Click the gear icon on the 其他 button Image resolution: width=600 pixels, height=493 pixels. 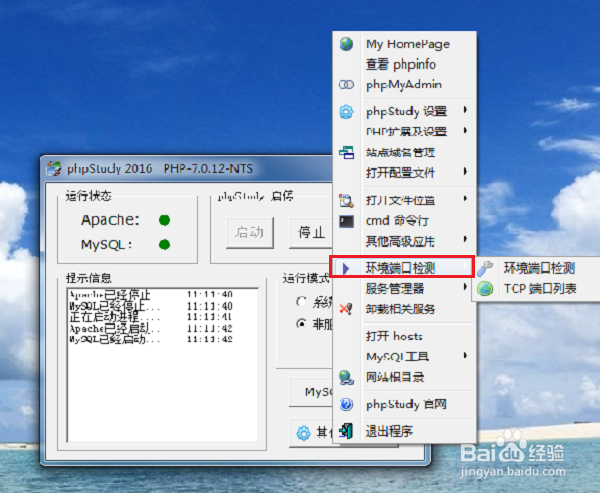pos(303,433)
